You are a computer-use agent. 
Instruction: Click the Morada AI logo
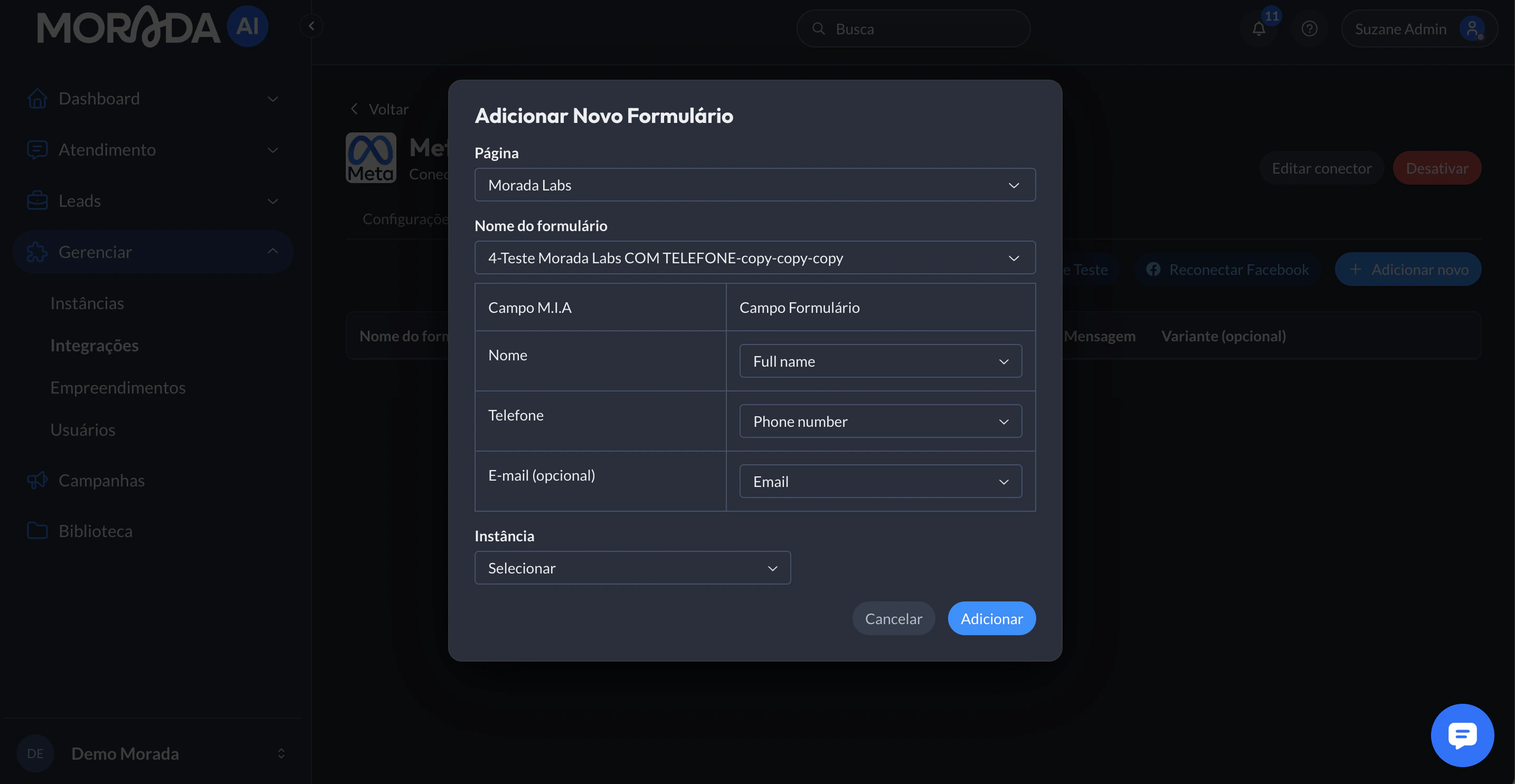151,26
